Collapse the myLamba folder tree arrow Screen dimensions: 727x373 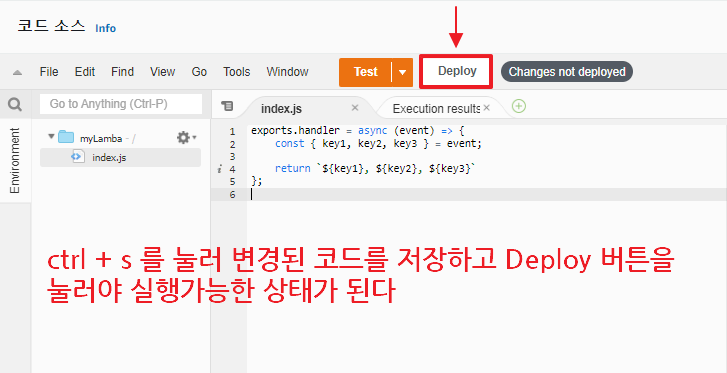pyautogui.click(x=51, y=137)
